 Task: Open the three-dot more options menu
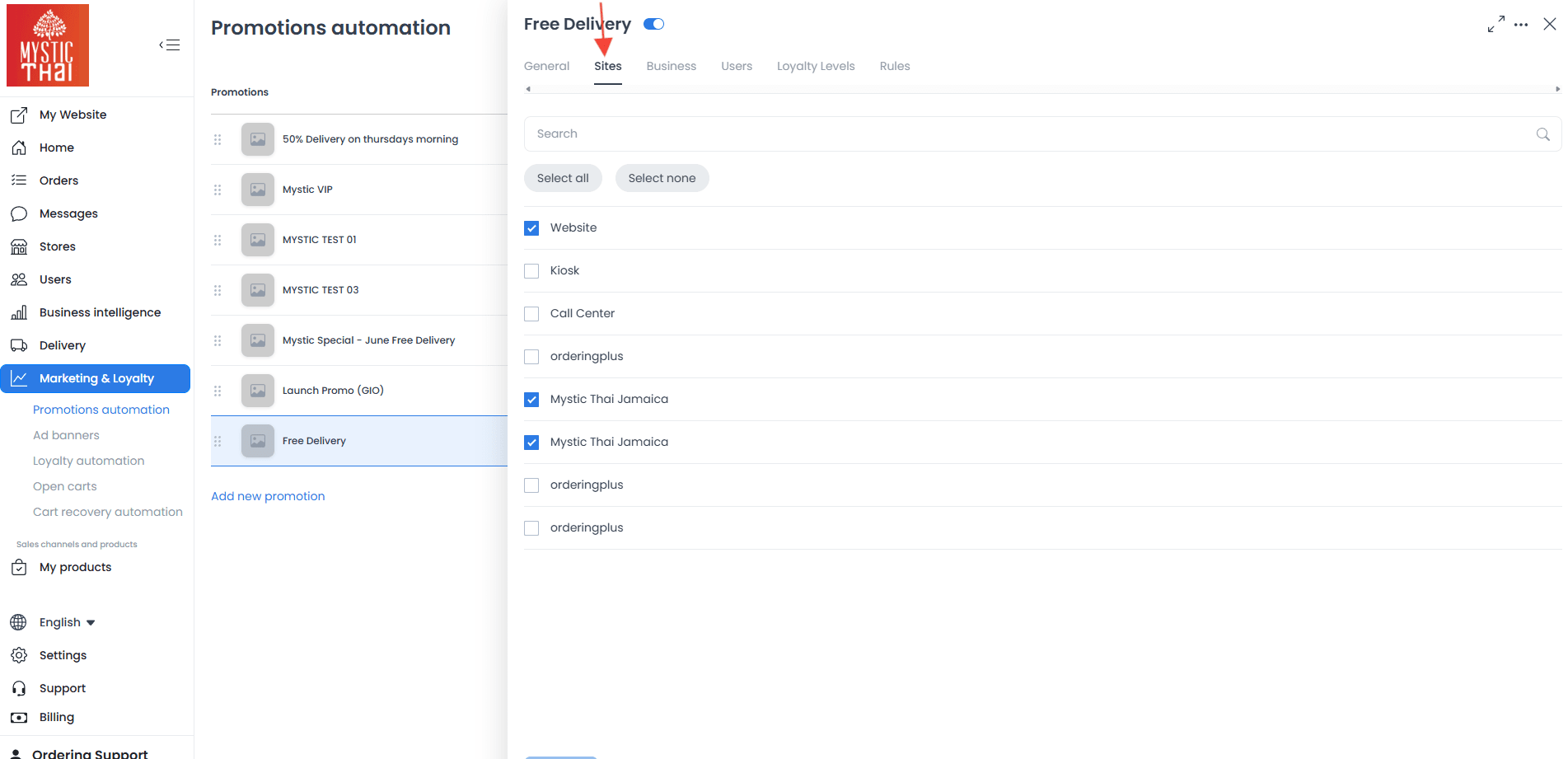coord(1521,25)
